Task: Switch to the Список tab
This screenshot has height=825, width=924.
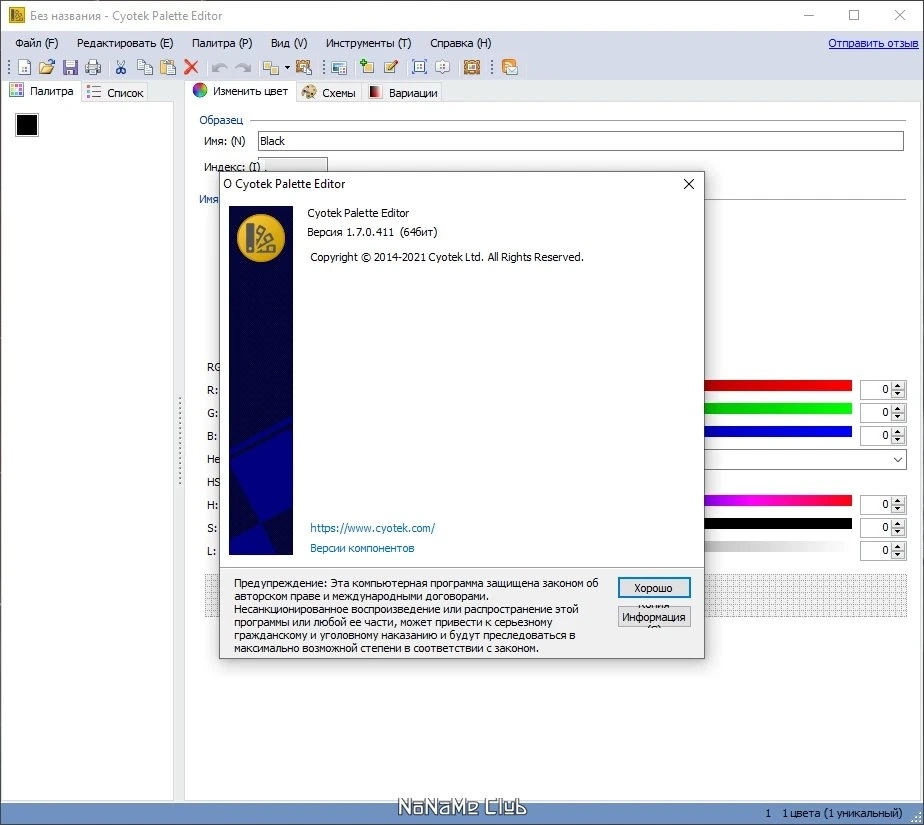Action: (x=115, y=93)
